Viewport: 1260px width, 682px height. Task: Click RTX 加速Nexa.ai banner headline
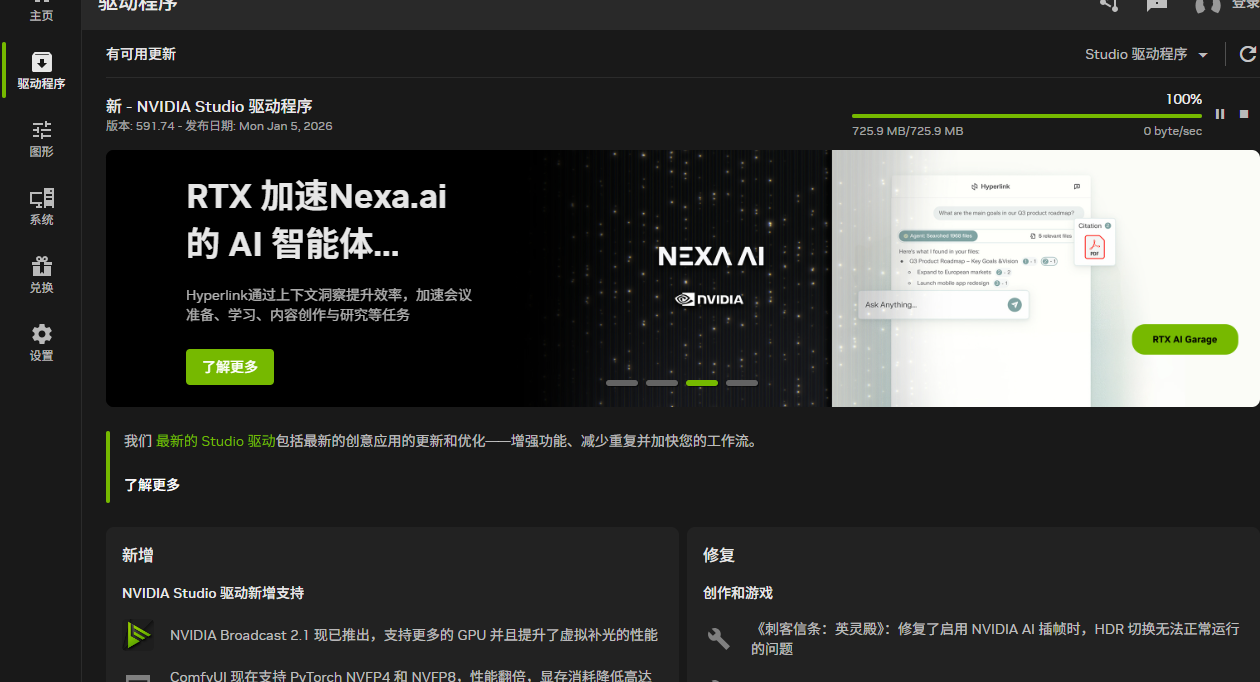[316, 220]
